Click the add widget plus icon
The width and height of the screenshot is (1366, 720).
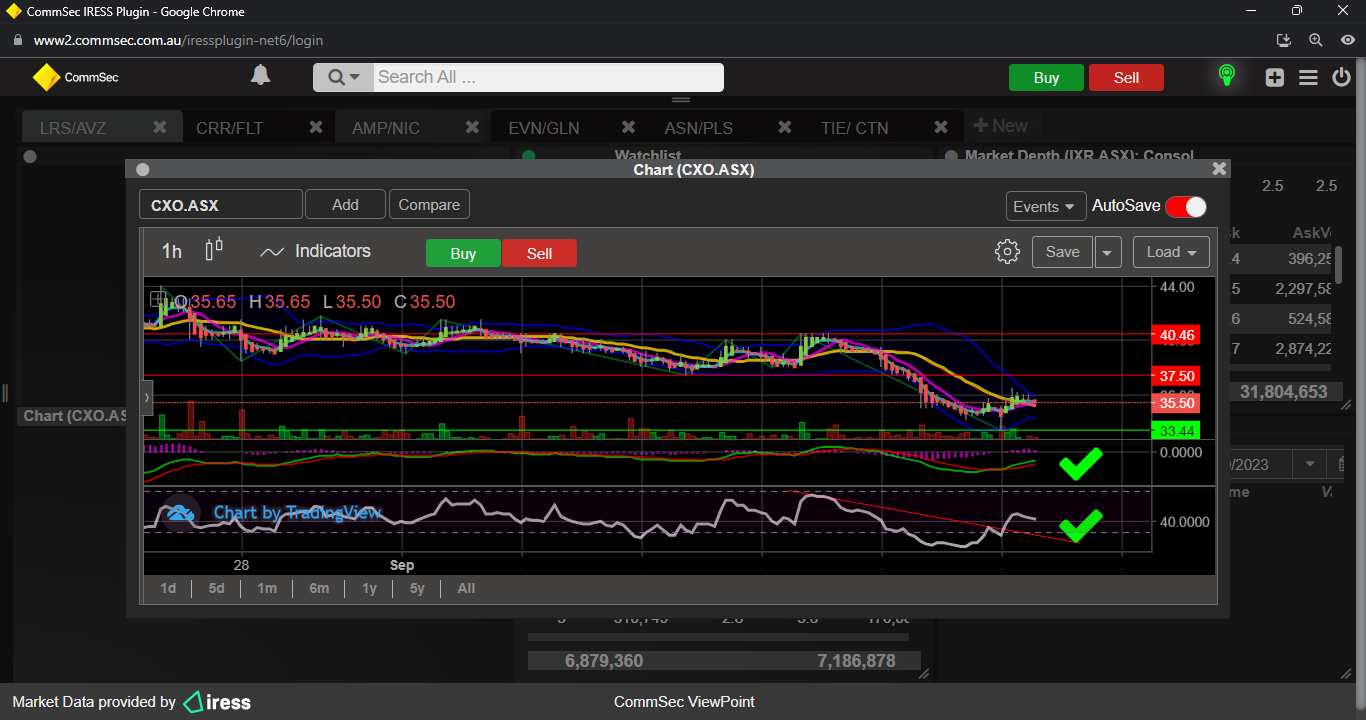[x=1274, y=77]
